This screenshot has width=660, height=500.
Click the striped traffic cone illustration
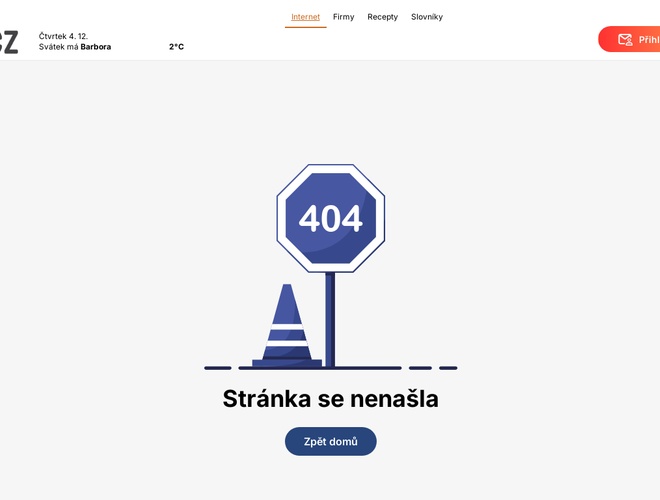pyautogui.click(x=286, y=326)
